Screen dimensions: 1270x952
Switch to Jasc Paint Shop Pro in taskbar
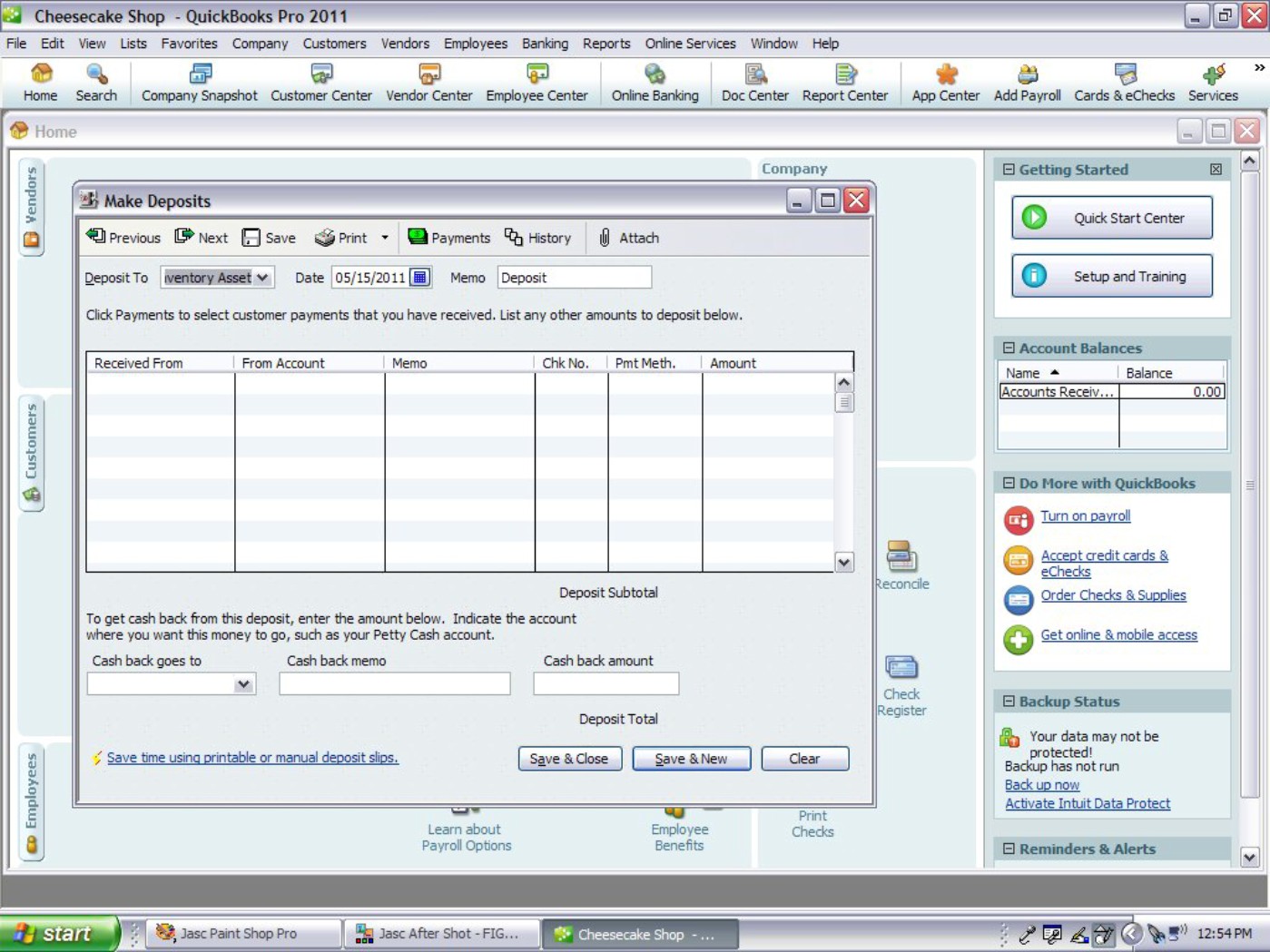(242, 934)
